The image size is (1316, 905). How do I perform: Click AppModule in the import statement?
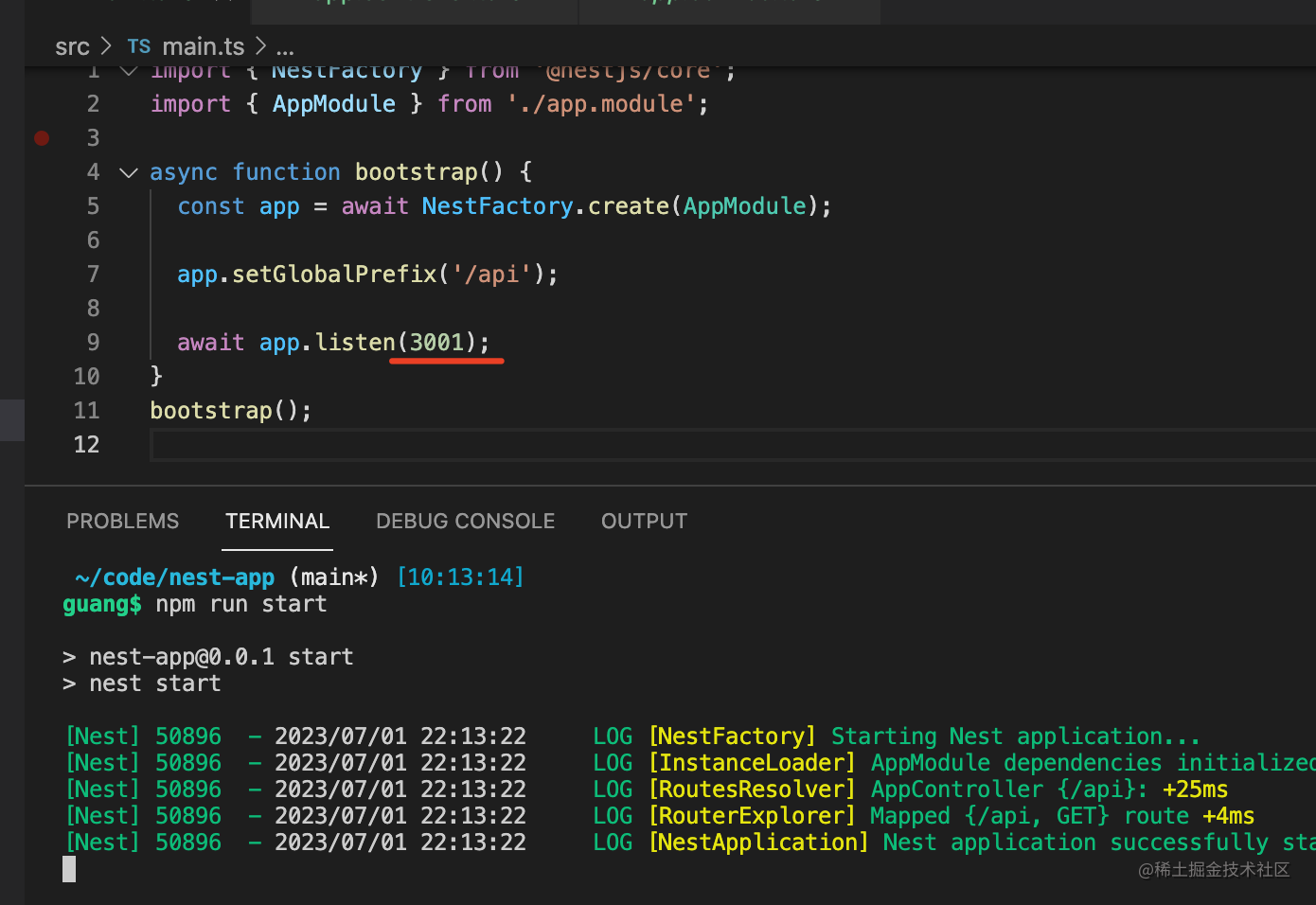tap(333, 104)
